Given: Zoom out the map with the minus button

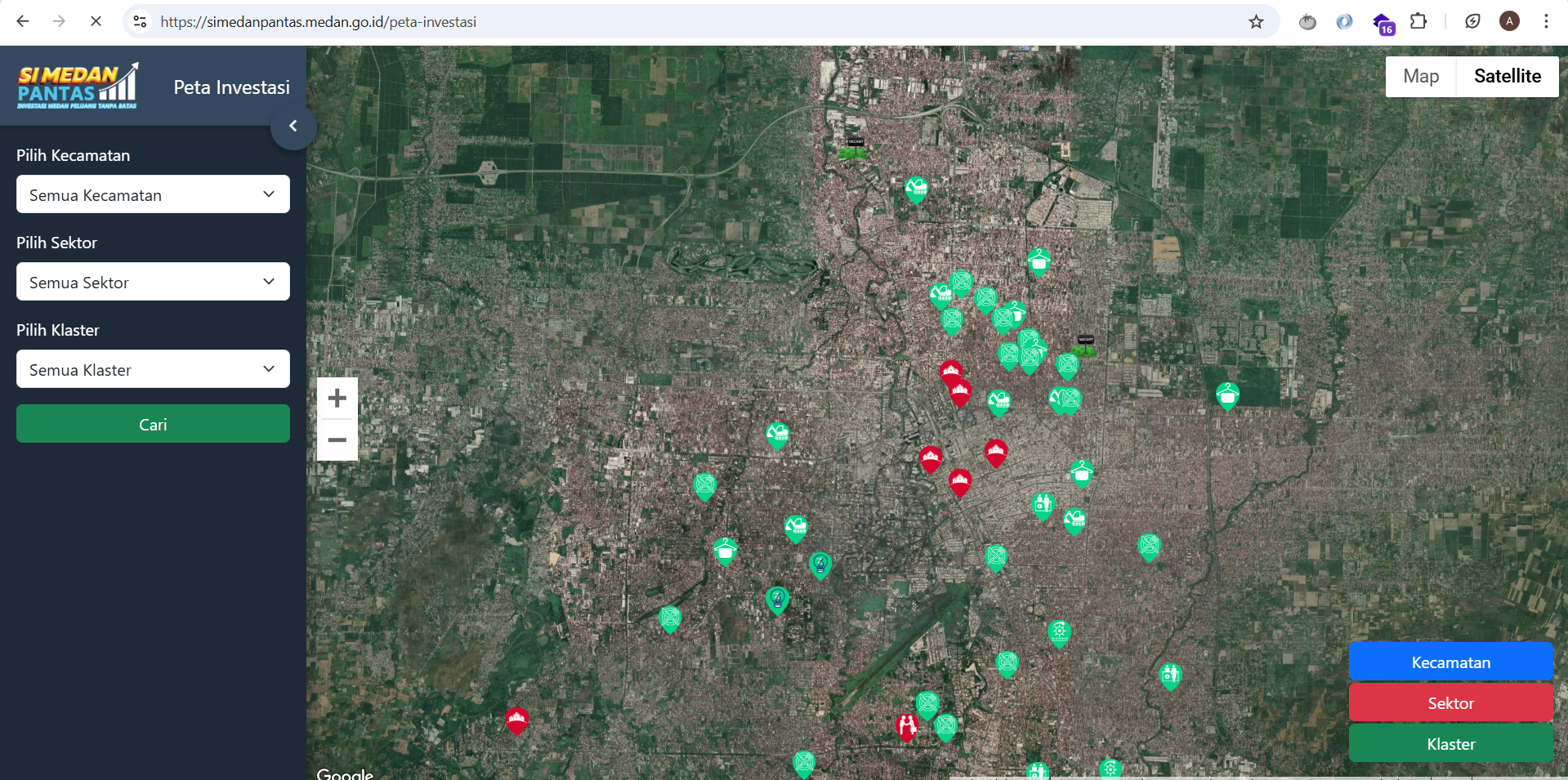Looking at the screenshot, I should pos(337,440).
